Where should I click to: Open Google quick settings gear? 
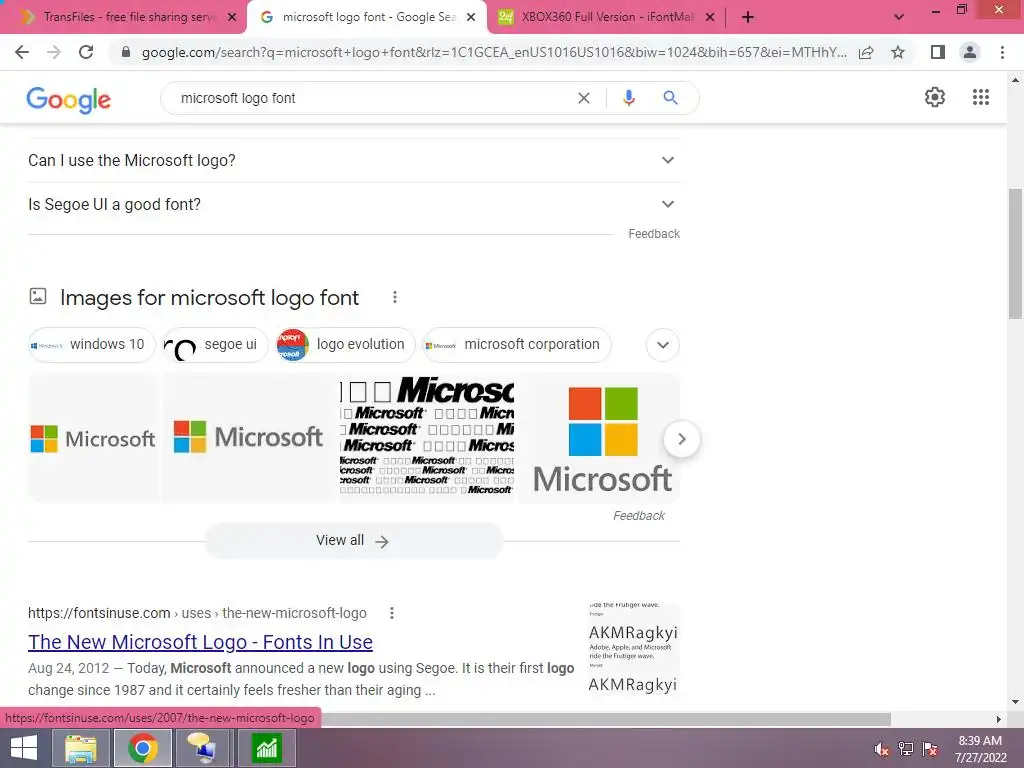[x=935, y=97]
